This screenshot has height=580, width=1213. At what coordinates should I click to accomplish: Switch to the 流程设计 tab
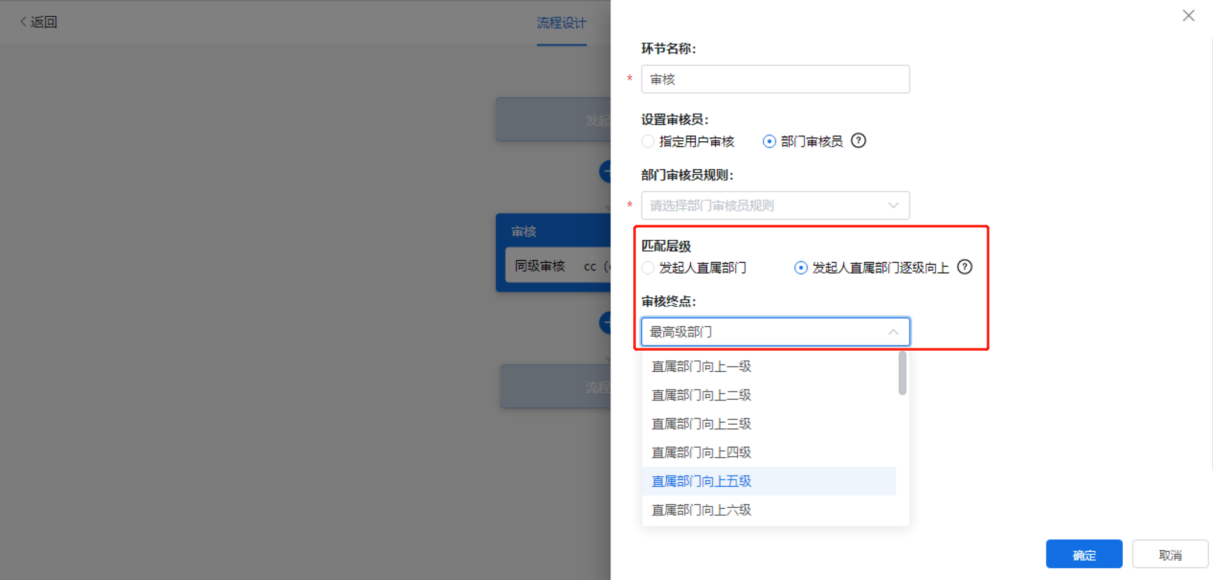click(x=561, y=23)
